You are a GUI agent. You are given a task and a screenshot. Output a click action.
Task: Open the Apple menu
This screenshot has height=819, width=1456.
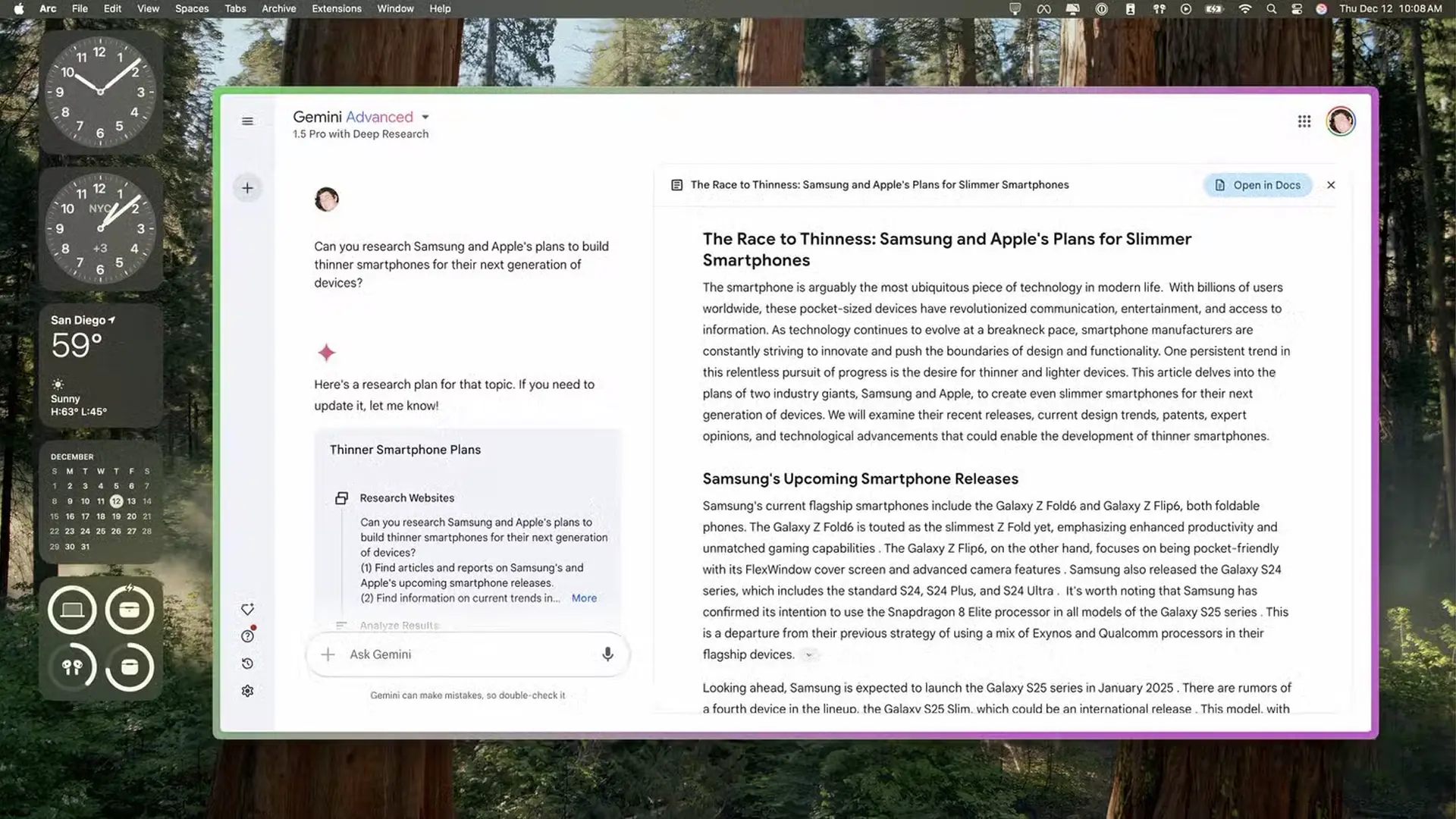pos(19,9)
